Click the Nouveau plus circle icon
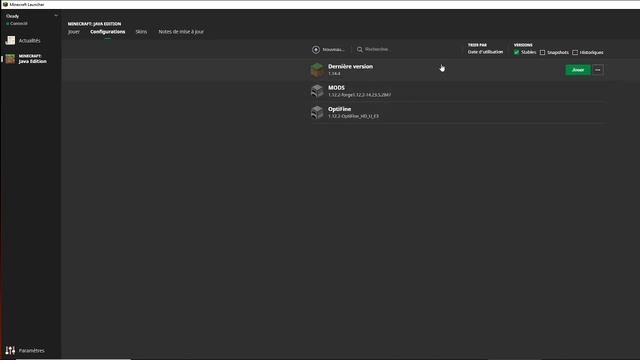 (x=316, y=49)
